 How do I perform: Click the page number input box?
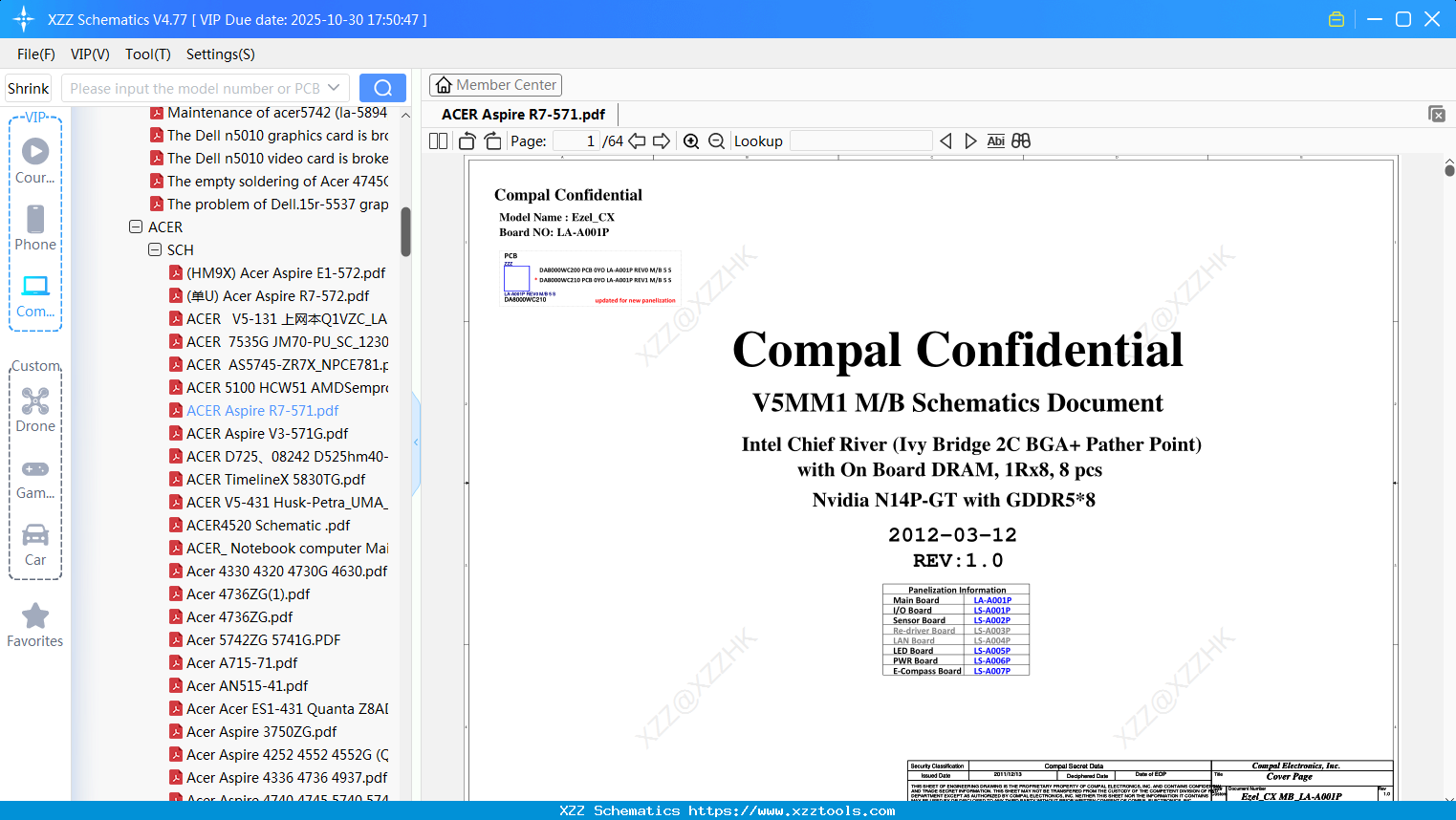coord(576,141)
